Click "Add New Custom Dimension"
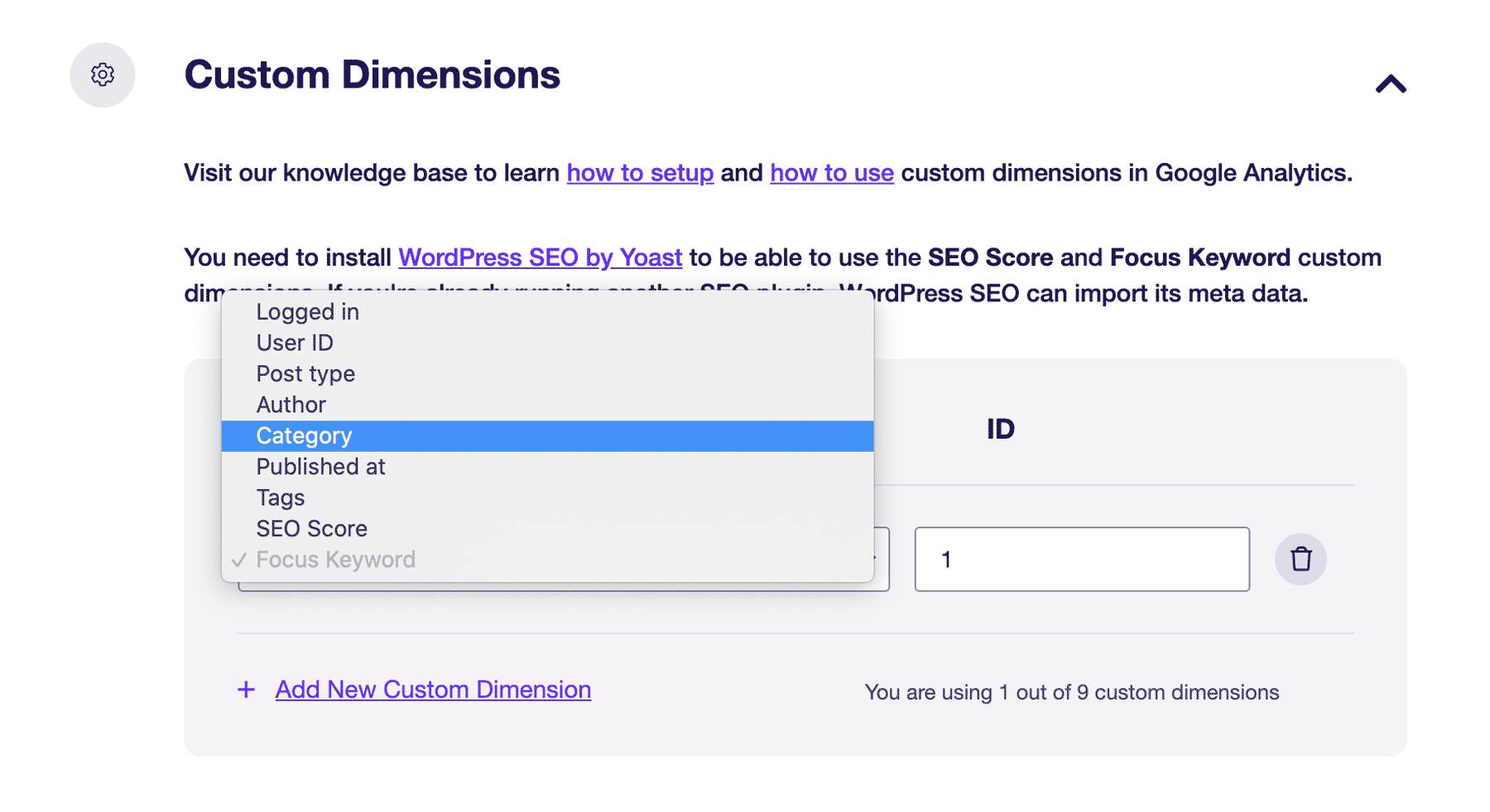Viewport: 1490px width, 812px height. coord(432,689)
